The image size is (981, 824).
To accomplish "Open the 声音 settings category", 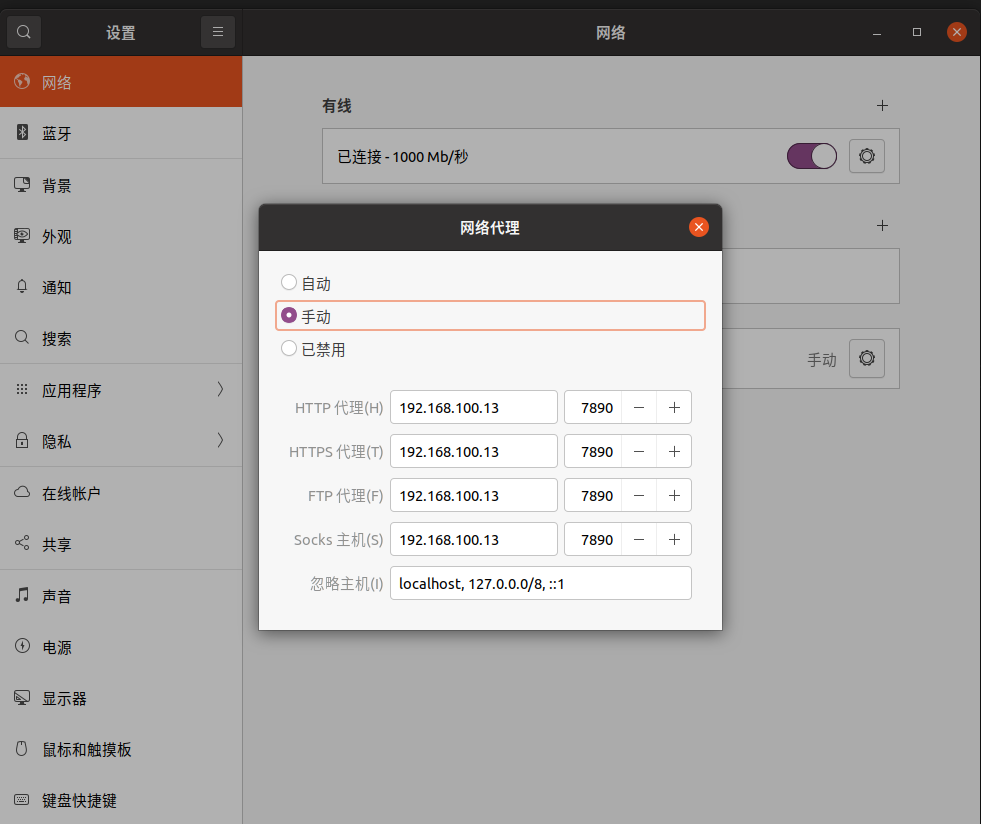I will pyautogui.click(x=121, y=596).
